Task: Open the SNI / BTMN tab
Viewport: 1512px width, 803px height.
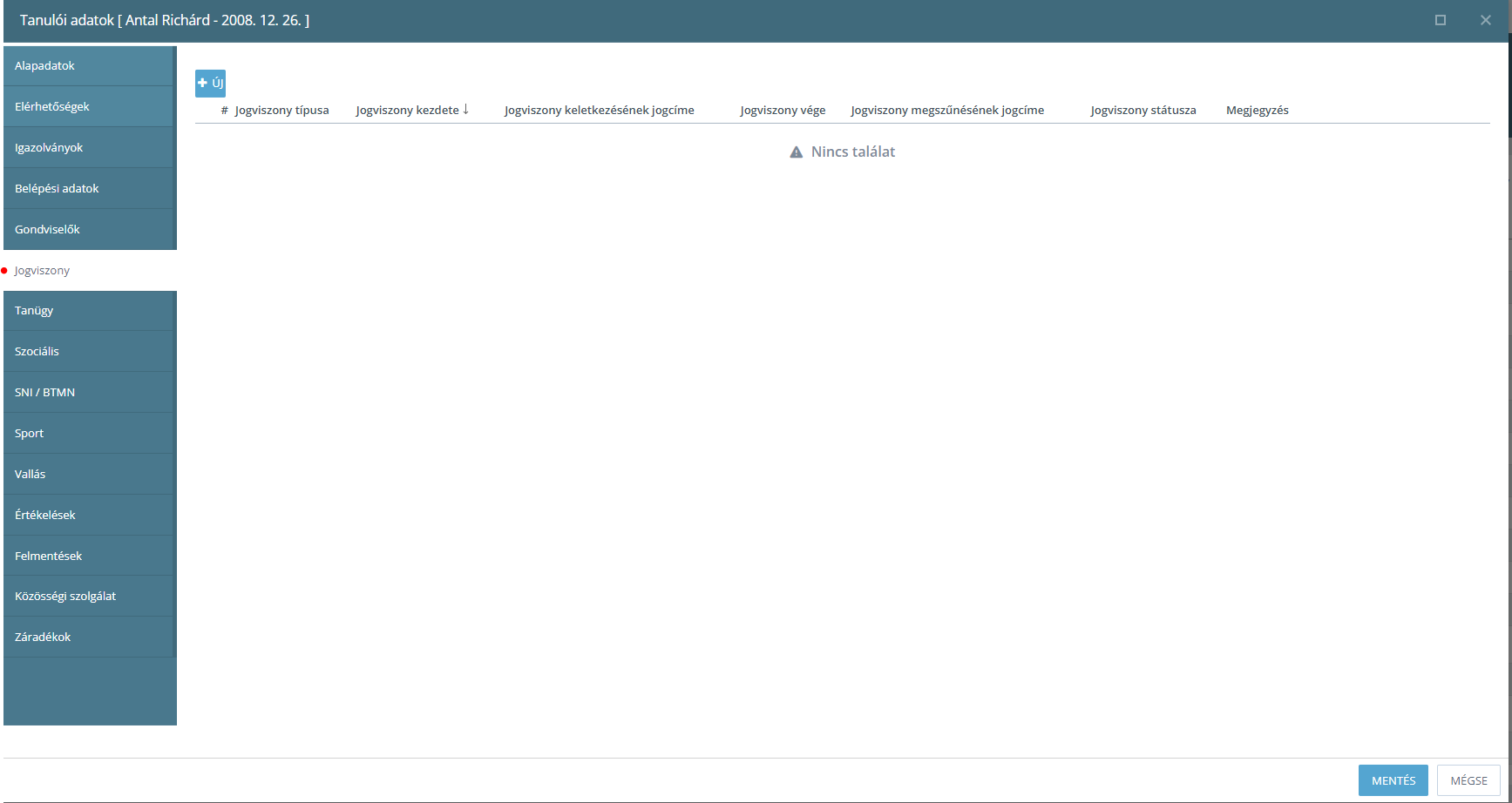Action: [90, 393]
